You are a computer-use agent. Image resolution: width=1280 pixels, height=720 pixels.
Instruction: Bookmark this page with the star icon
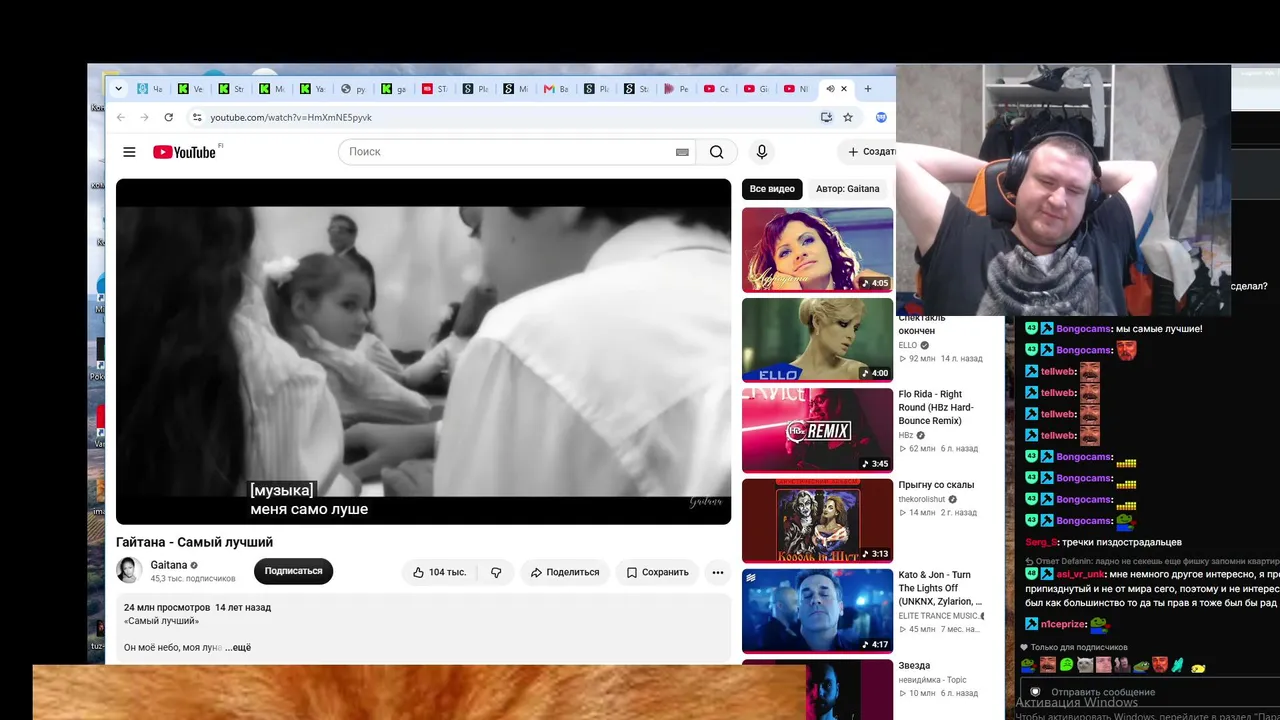pos(848,117)
